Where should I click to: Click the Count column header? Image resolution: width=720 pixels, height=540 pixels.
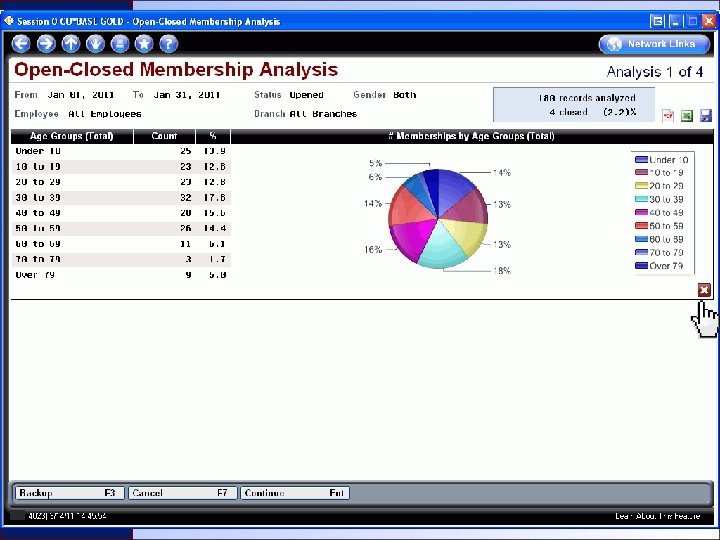point(164,136)
